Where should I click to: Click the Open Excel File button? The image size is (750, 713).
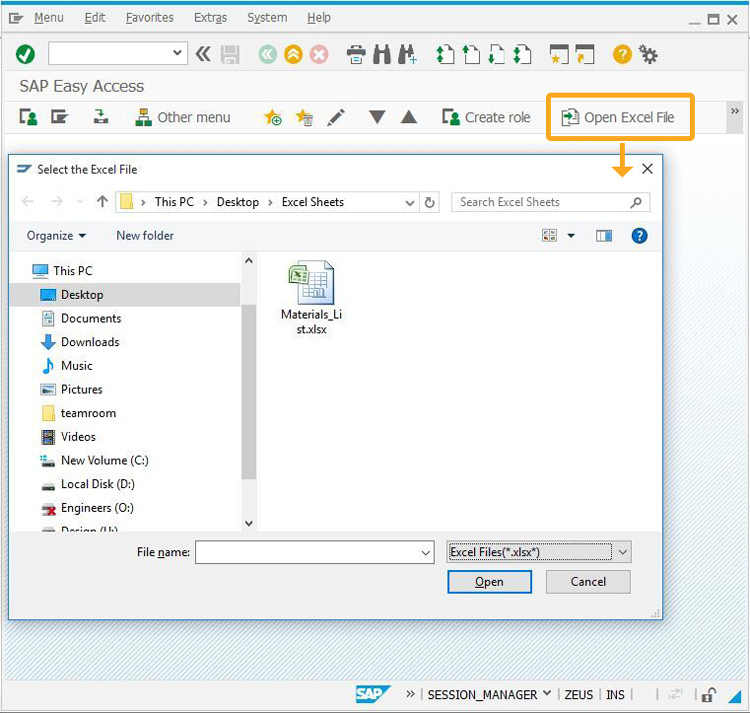(618, 117)
